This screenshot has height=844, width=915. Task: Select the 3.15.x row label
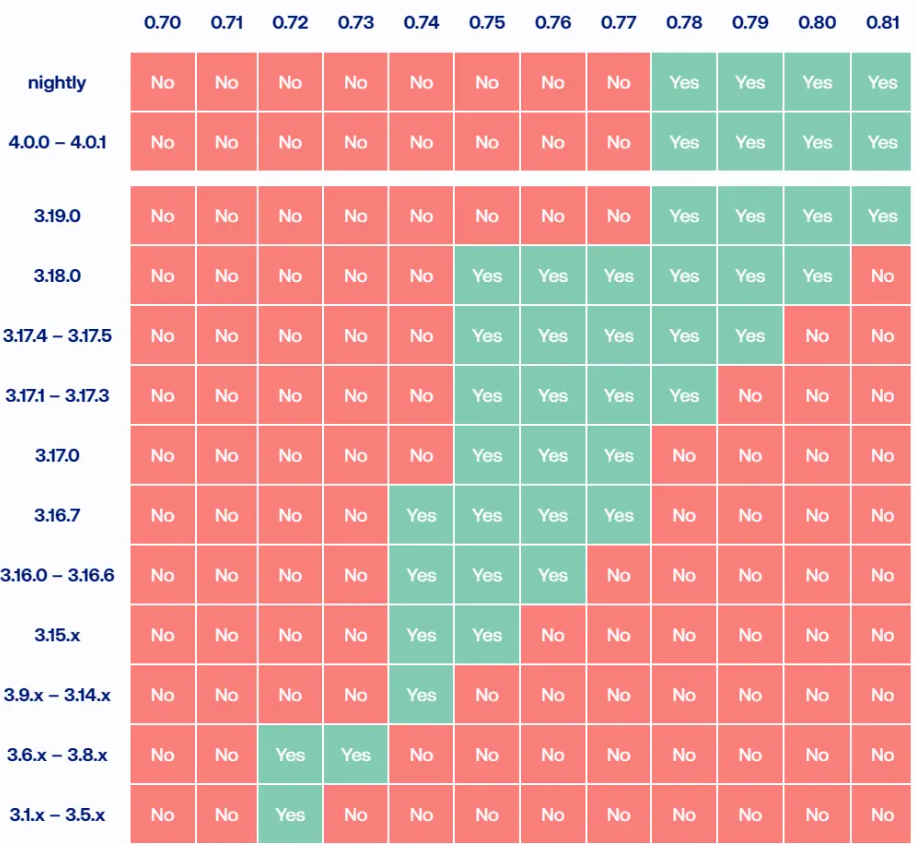57,635
